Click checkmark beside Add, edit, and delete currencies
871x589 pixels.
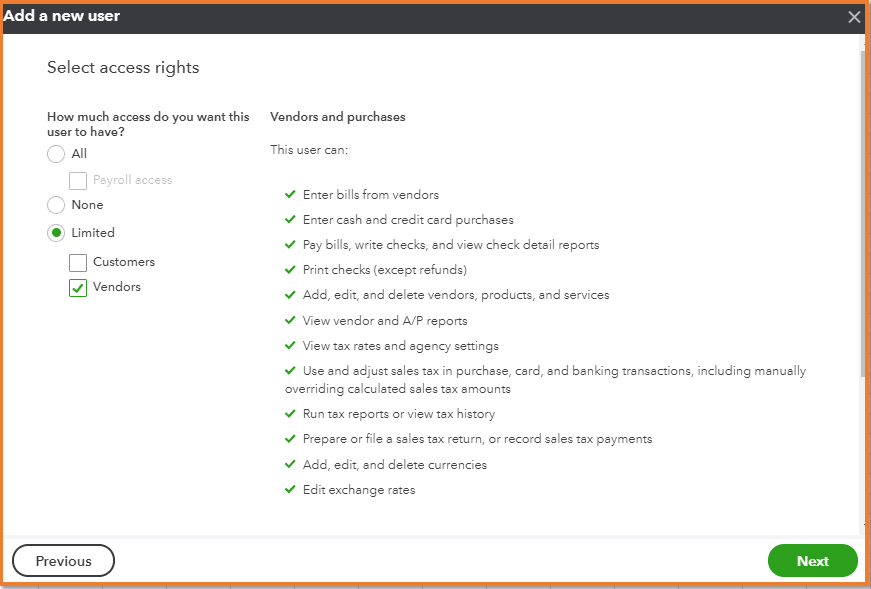point(290,465)
